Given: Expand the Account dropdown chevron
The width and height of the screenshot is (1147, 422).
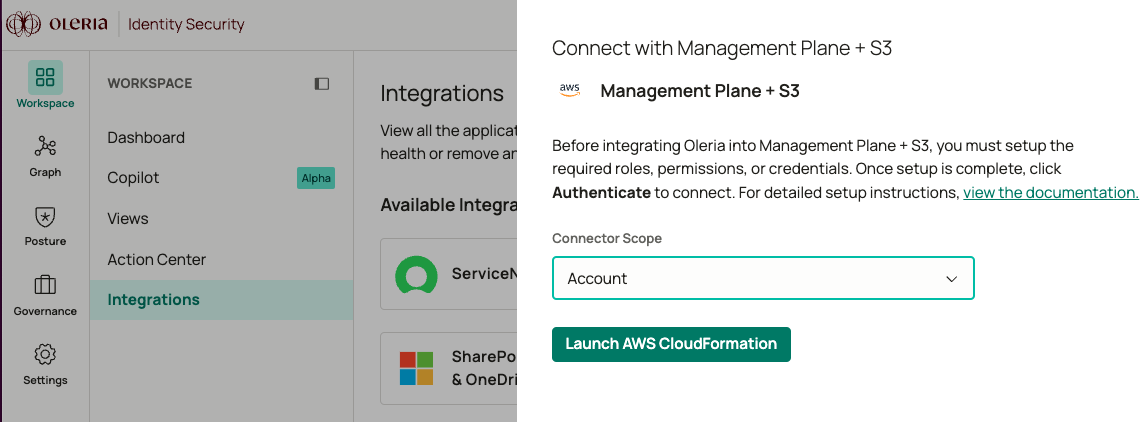Looking at the screenshot, I should (x=952, y=279).
